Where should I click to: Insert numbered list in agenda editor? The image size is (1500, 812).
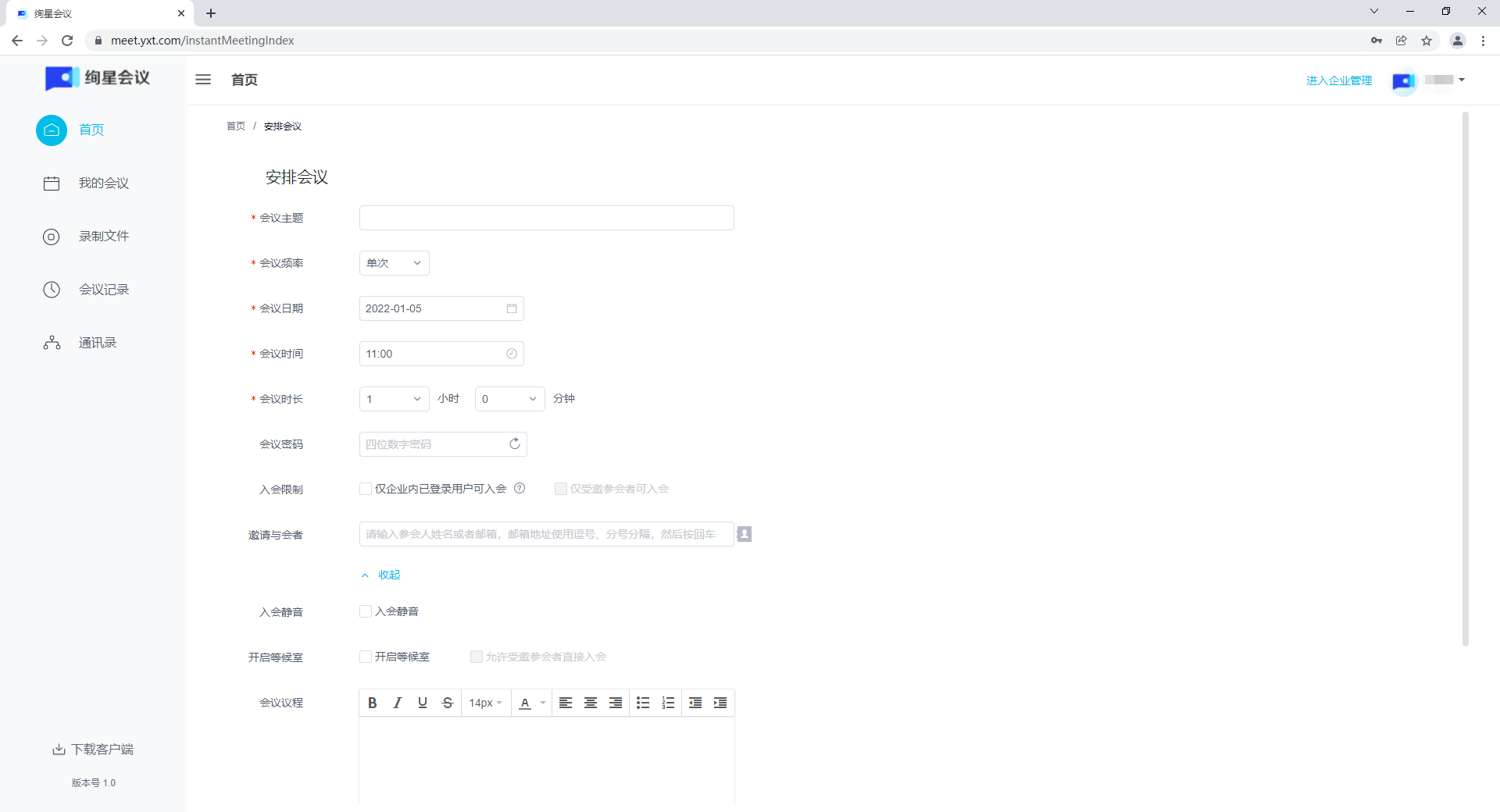668,703
